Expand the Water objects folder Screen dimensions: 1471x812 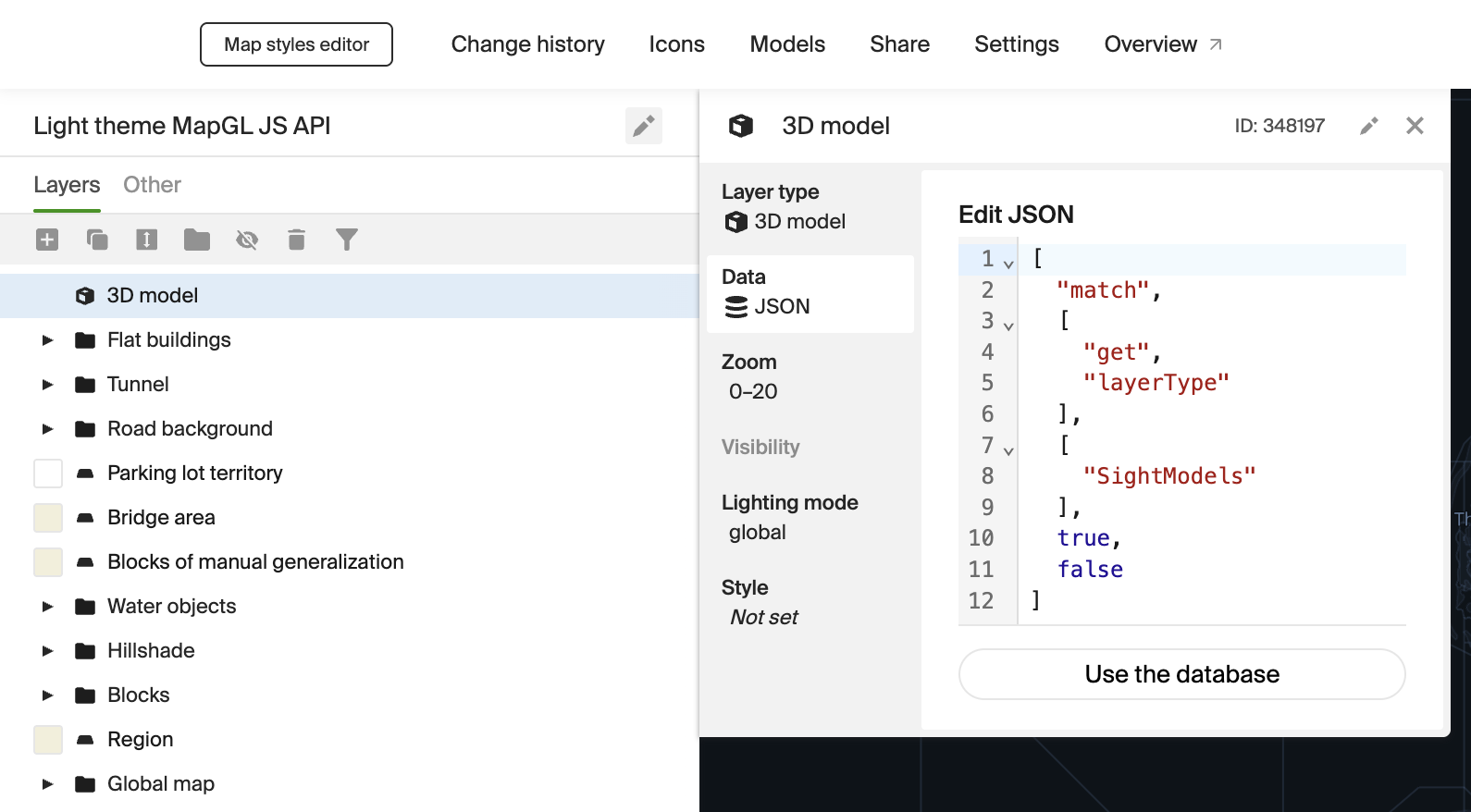(x=47, y=607)
